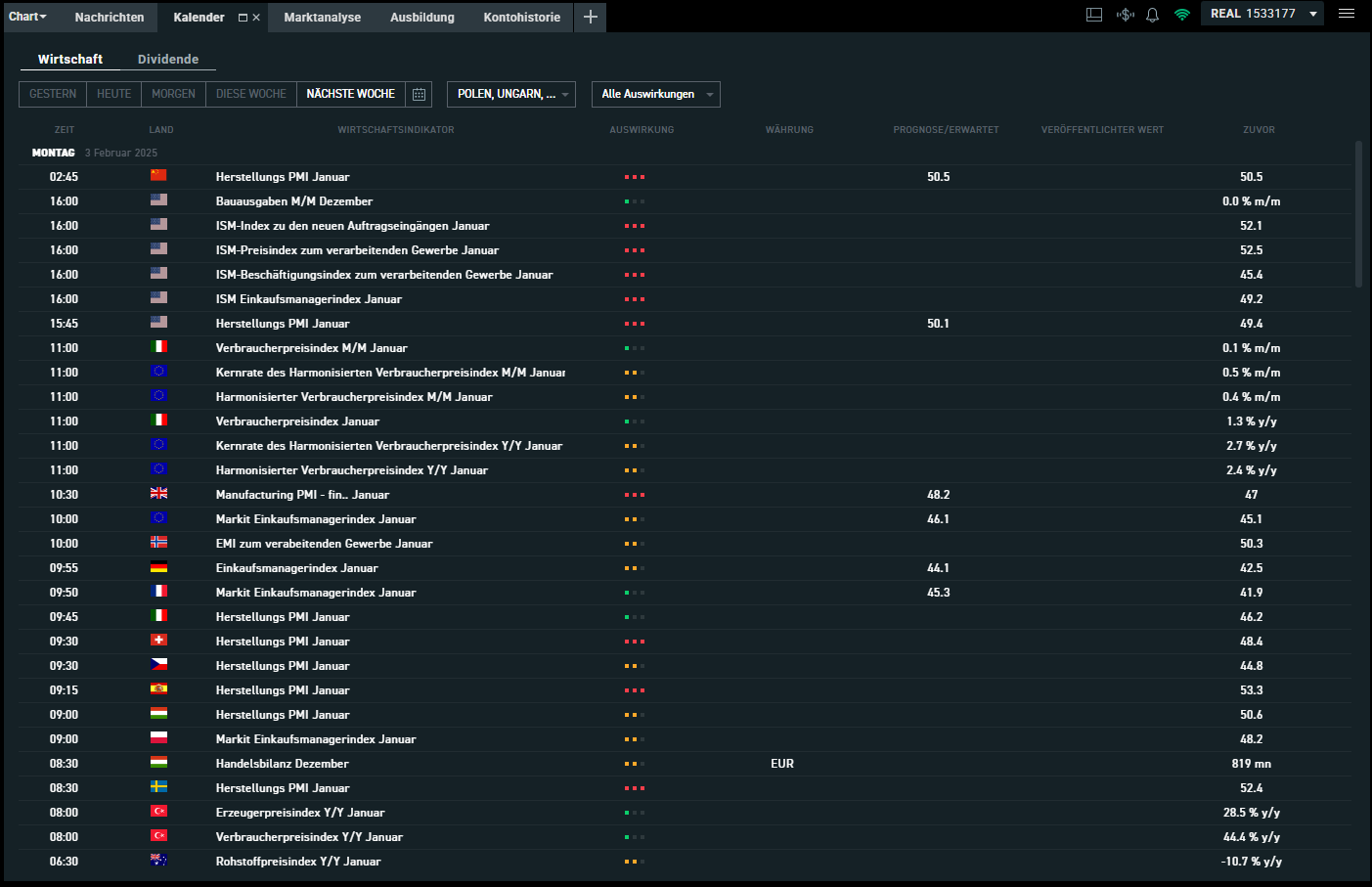1372x887 pixels.
Task: Set time range to DIESE WOCHE
Action: pyautogui.click(x=250, y=94)
